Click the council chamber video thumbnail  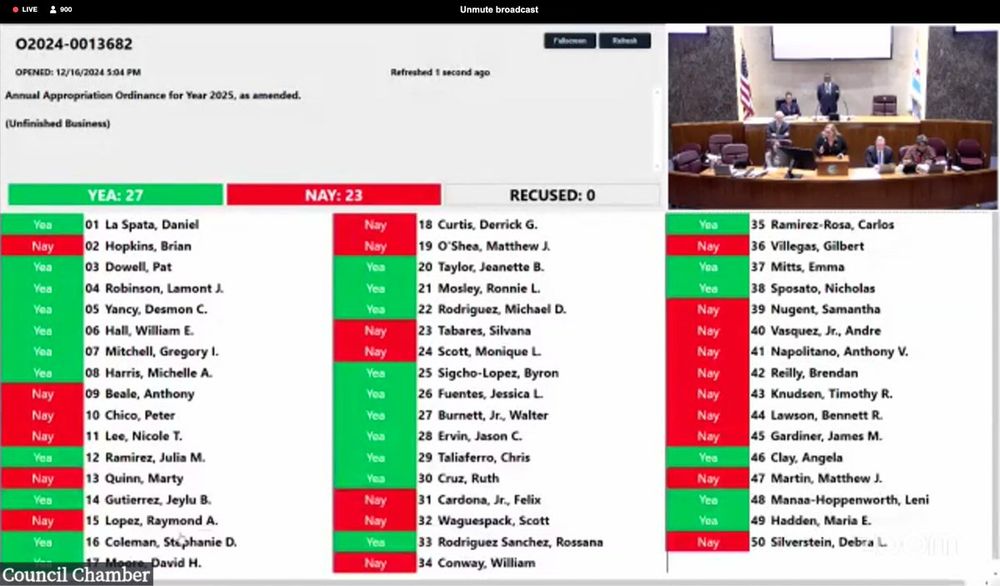tap(832, 117)
